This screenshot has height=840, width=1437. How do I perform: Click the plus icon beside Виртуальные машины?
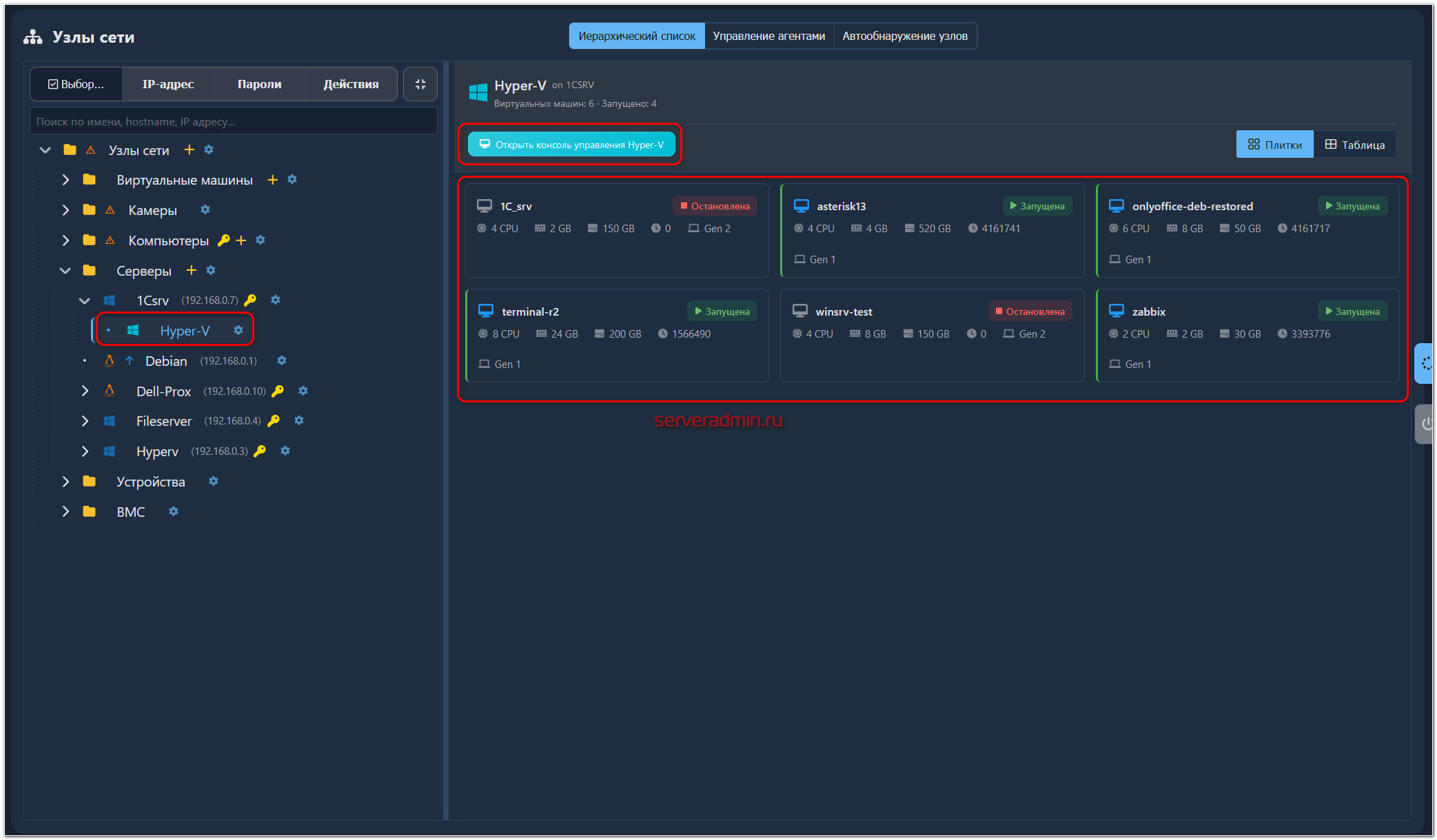coord(273,180)
